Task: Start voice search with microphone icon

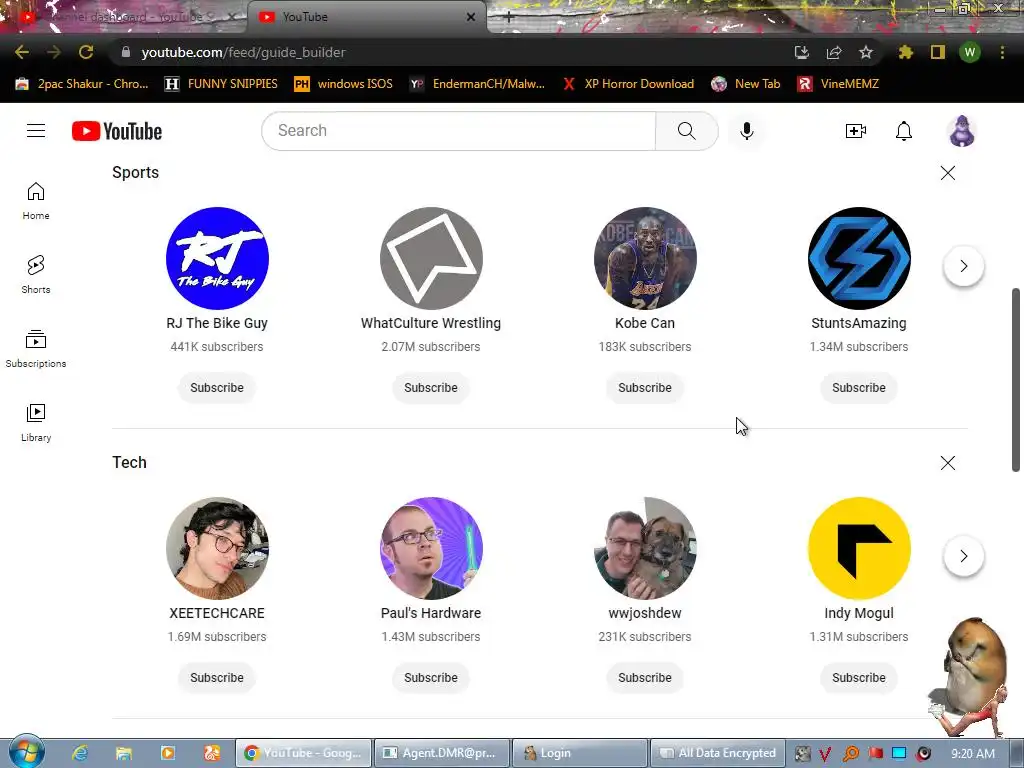Action: coord(746,131)
